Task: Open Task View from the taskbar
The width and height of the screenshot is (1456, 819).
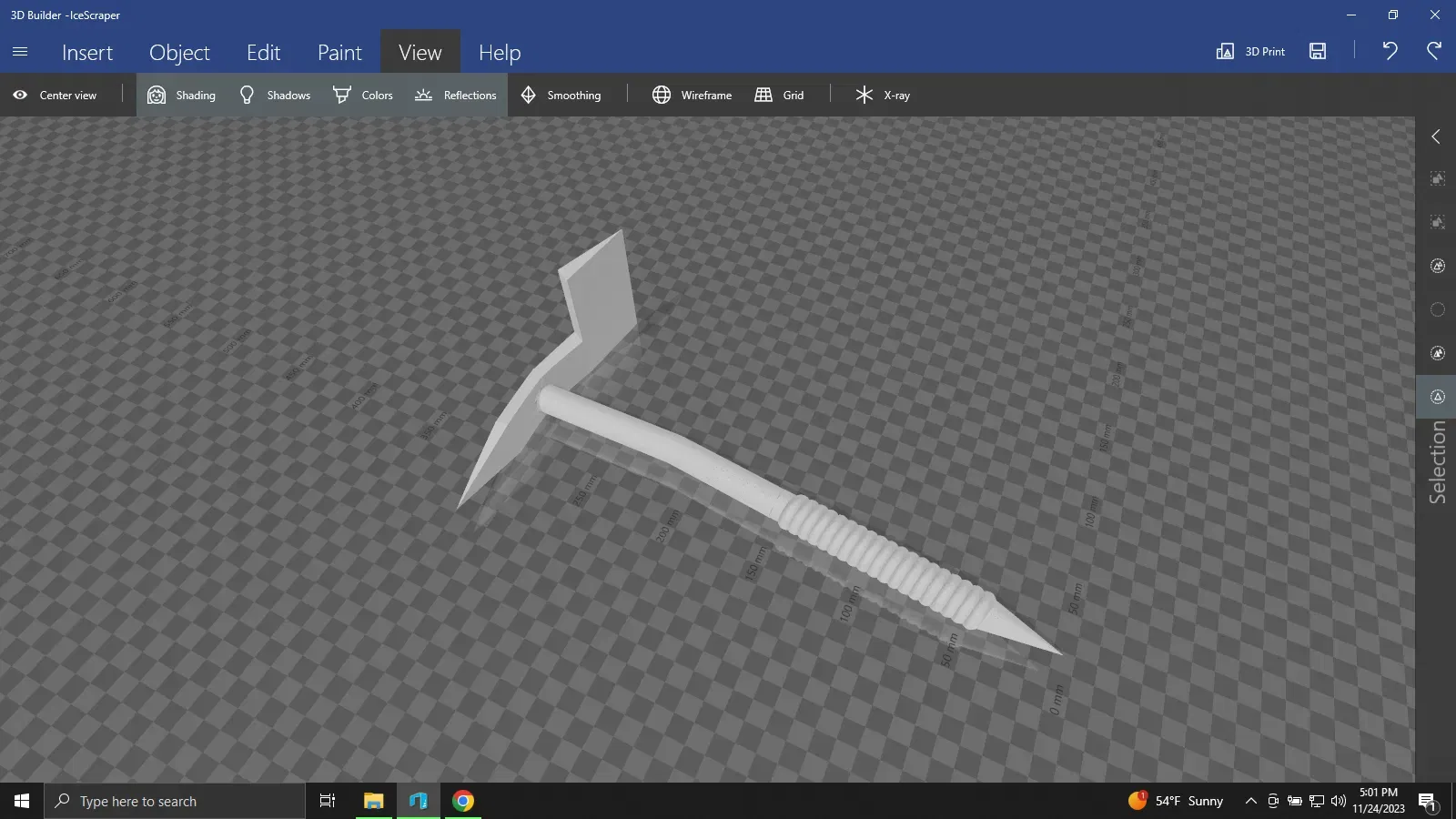Action: pyautogui.click(x=328, y=801)
